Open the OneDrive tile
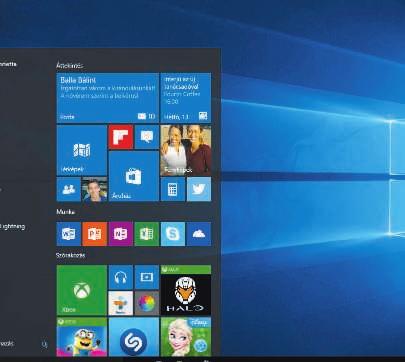 coord(199,234)
